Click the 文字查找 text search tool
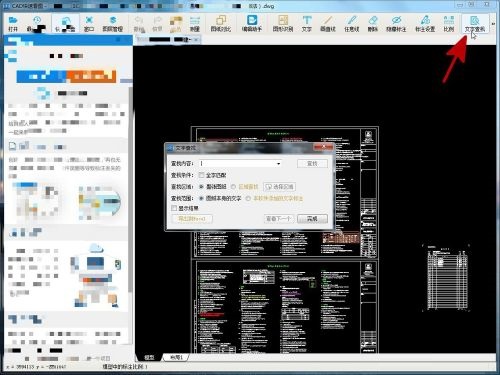This screenshot has height=375, width=500. pos(475,24)
